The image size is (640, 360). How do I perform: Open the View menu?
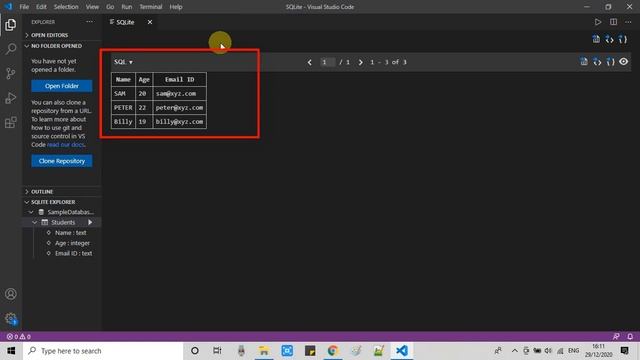92,7
